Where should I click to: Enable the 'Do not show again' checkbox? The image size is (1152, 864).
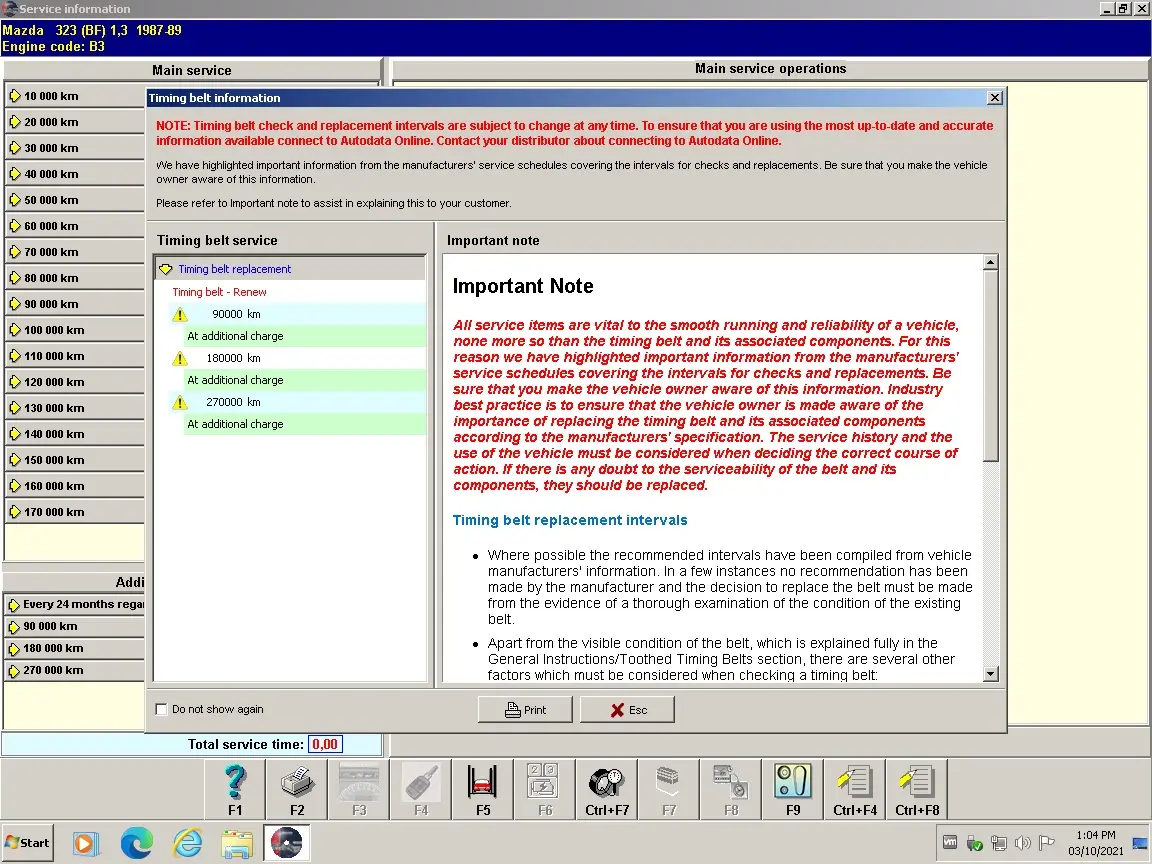(x=162, y=710)
